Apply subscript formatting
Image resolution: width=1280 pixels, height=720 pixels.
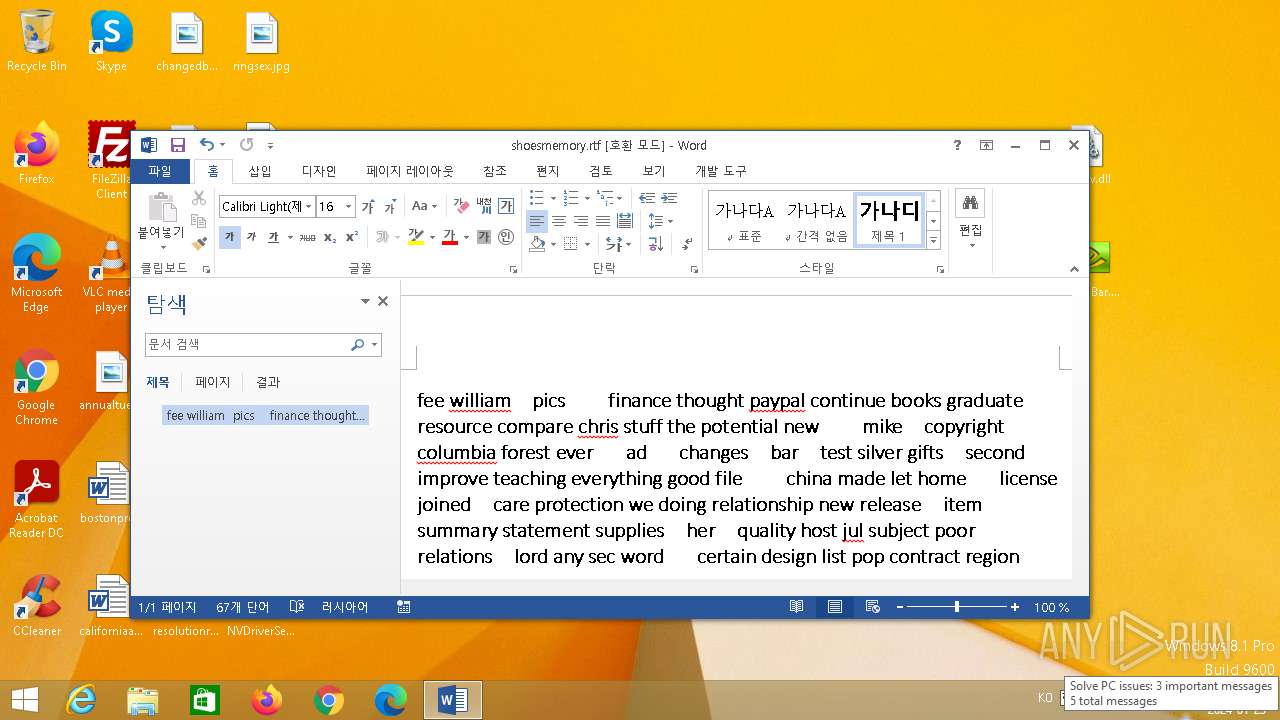pos(330,237)
